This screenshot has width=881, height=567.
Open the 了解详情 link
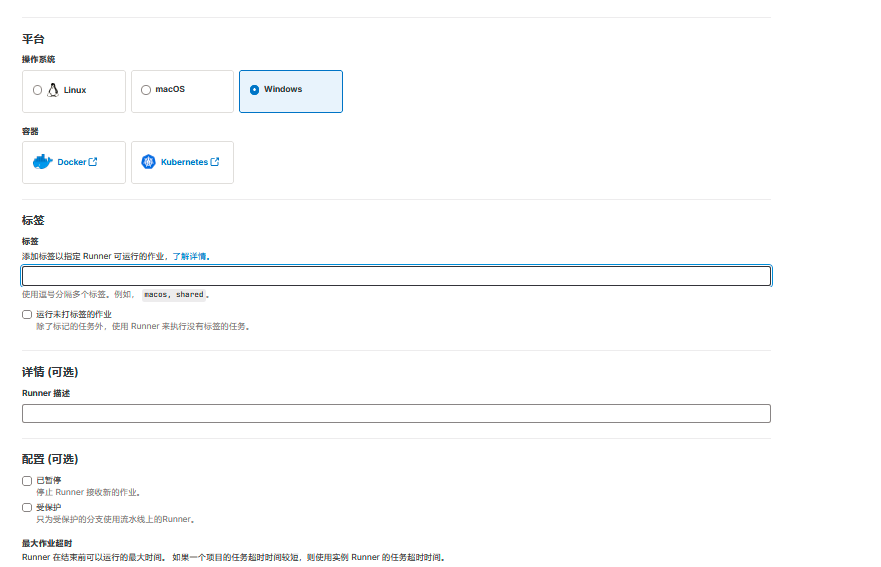pyautogui.click(x=189, y=256)
